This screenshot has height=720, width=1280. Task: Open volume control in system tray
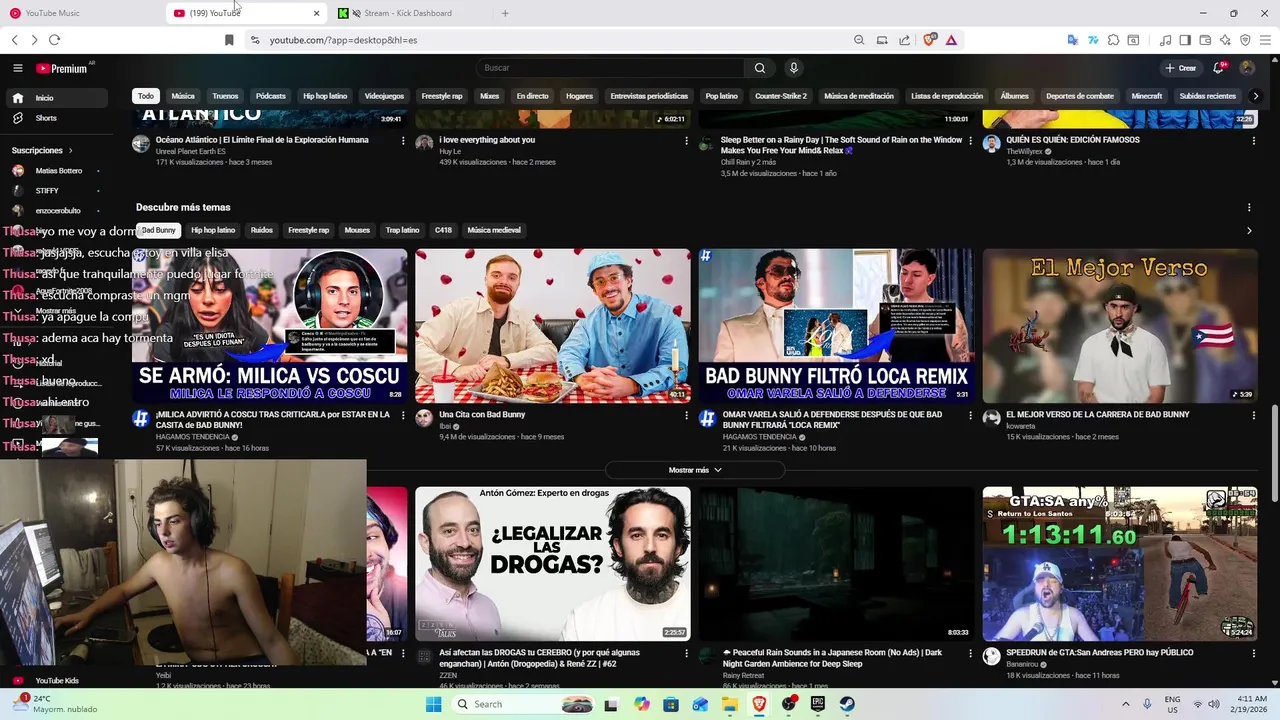pos(1214,704)
